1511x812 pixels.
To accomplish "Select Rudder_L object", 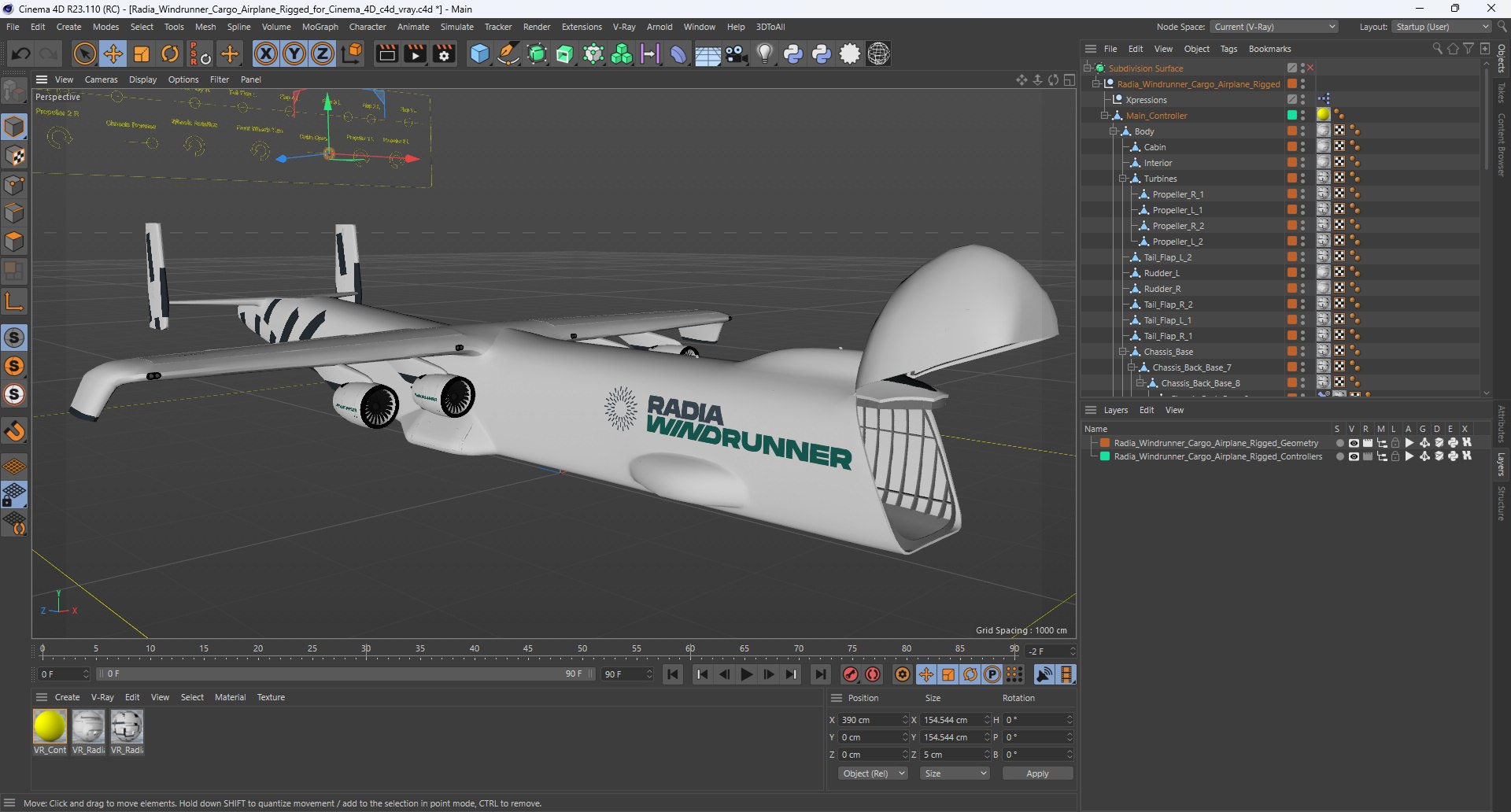I will coord(1162,273).
